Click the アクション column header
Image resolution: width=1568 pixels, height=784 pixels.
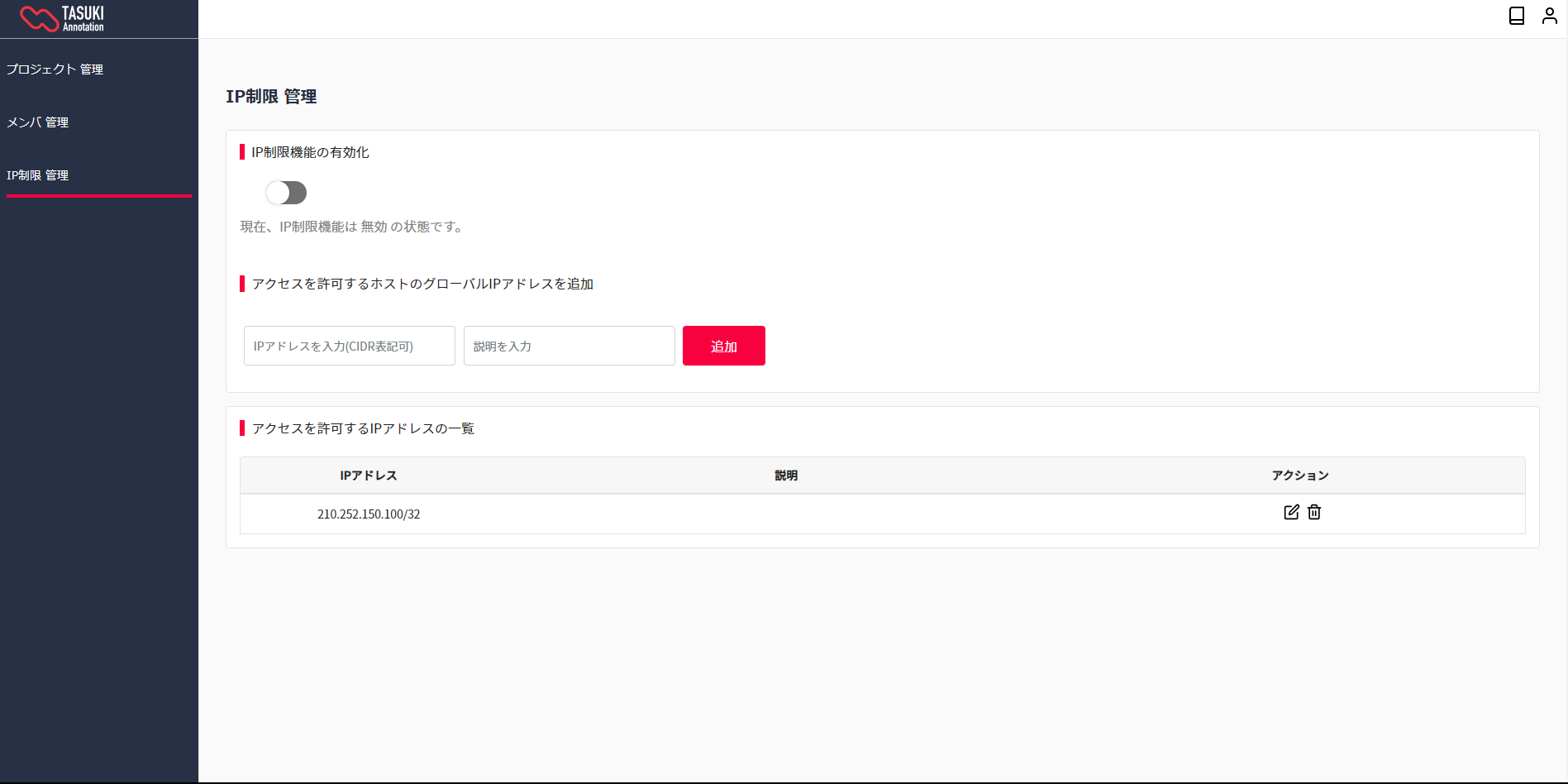(x=1300, y=476)
